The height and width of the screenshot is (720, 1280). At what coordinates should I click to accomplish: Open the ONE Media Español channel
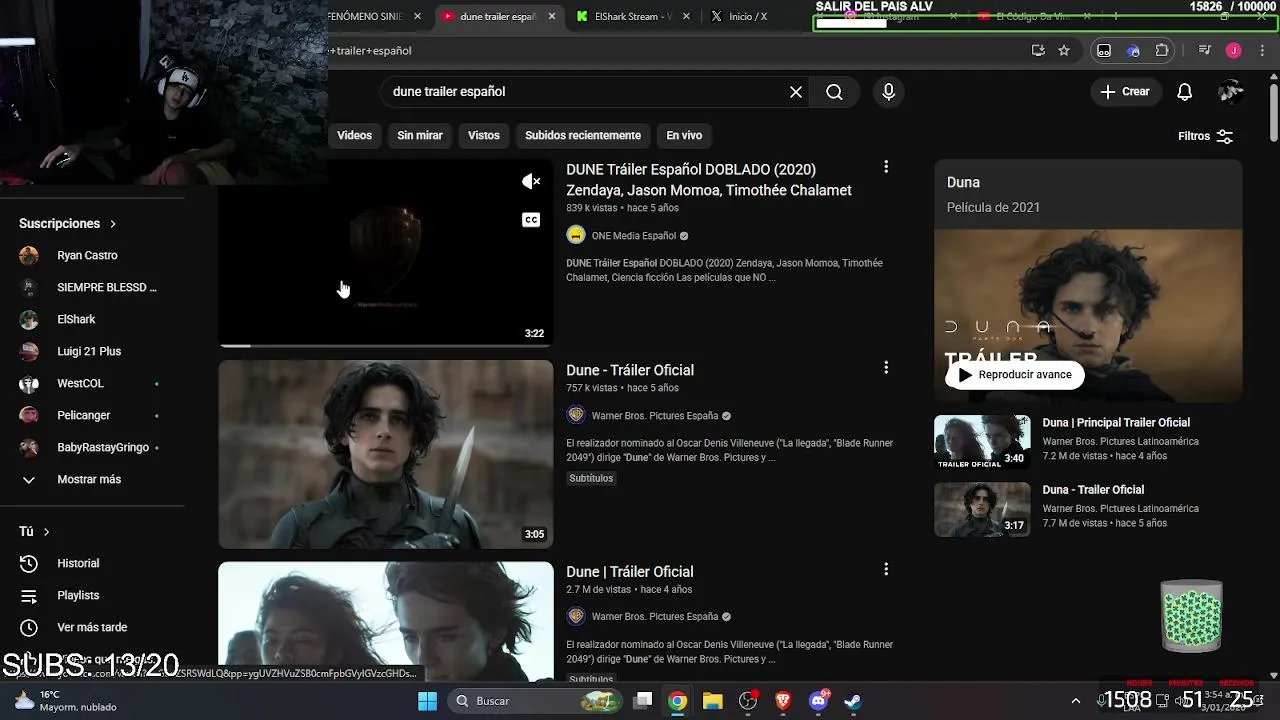coord(634,236)
